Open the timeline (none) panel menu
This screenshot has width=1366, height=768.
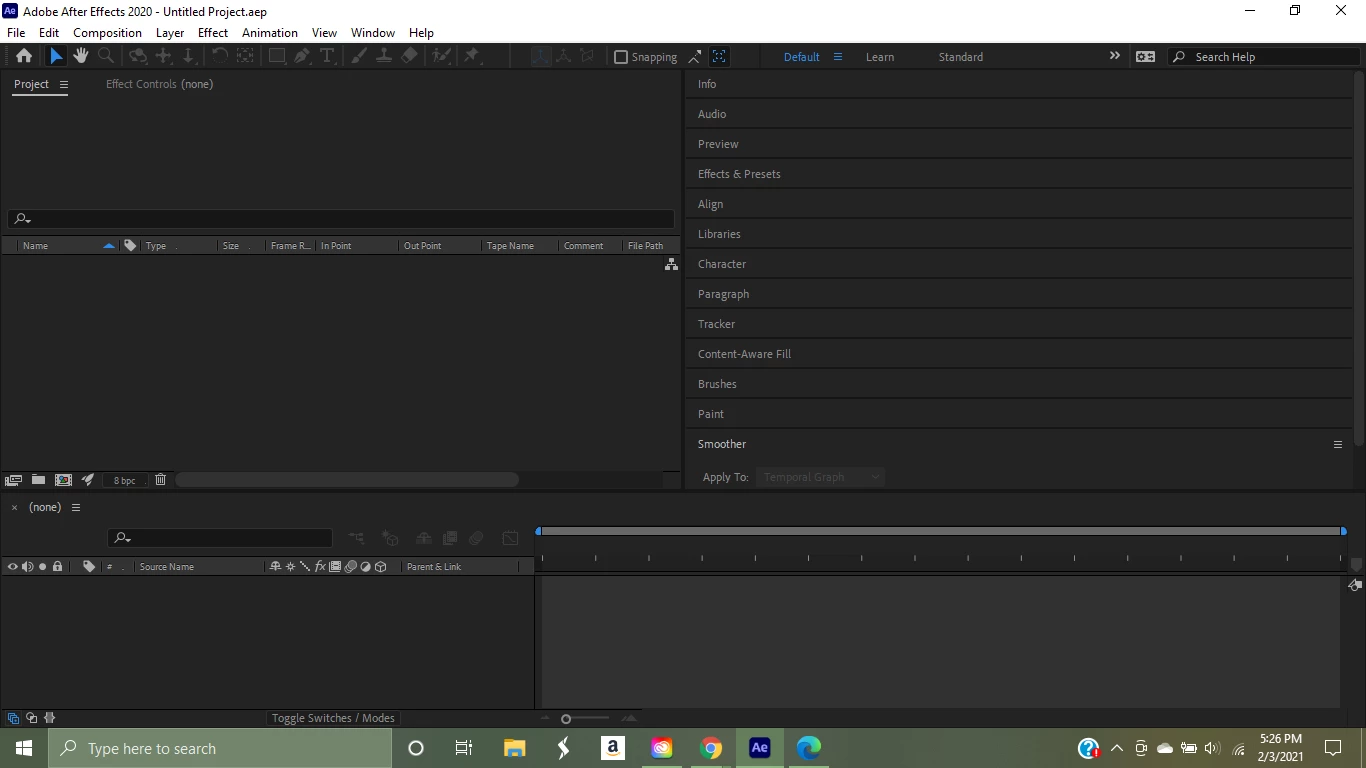pyautogui.click(x=75, y=507)
